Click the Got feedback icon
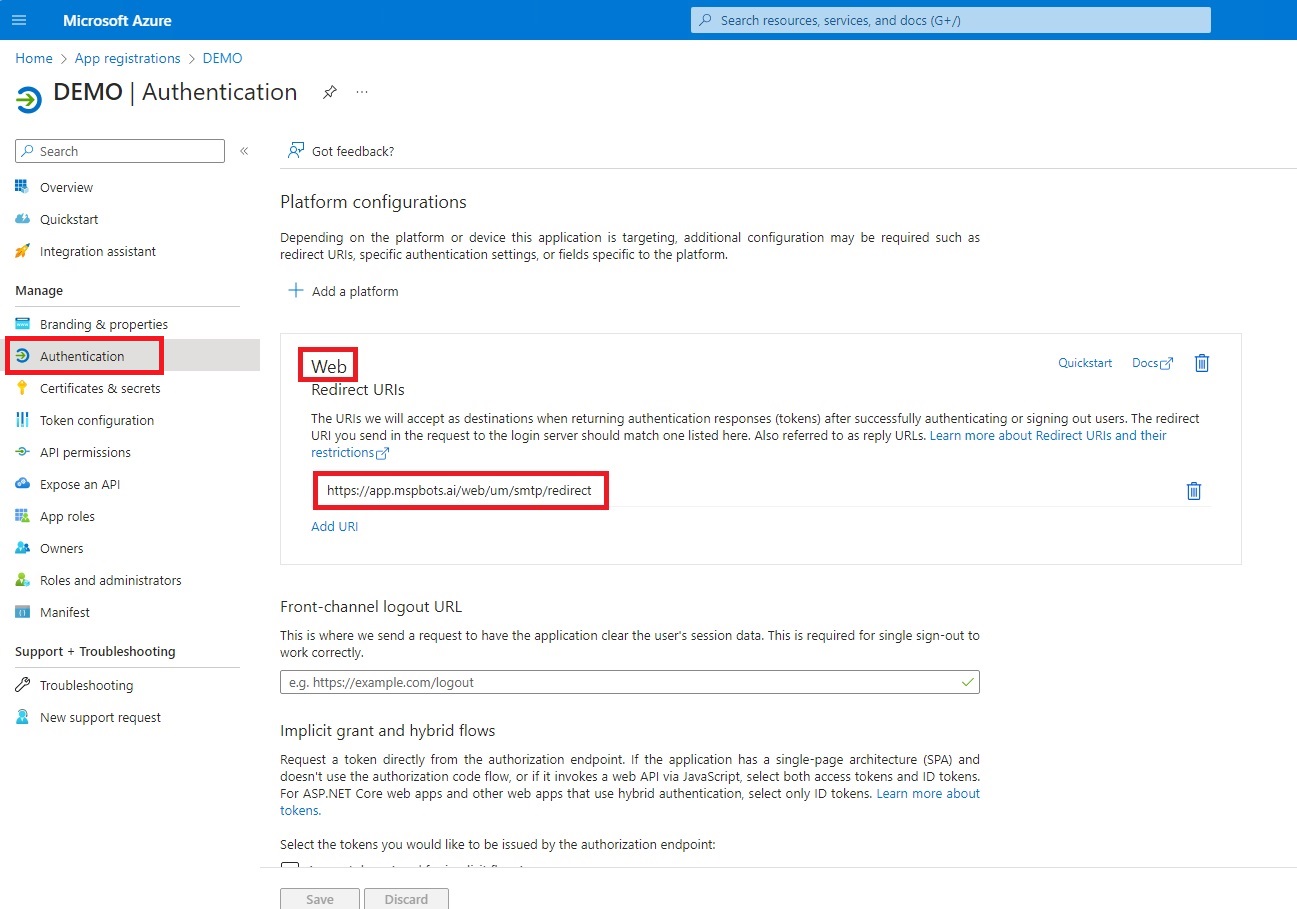Viewport: 1297px width, 909px height. (295, 151)
